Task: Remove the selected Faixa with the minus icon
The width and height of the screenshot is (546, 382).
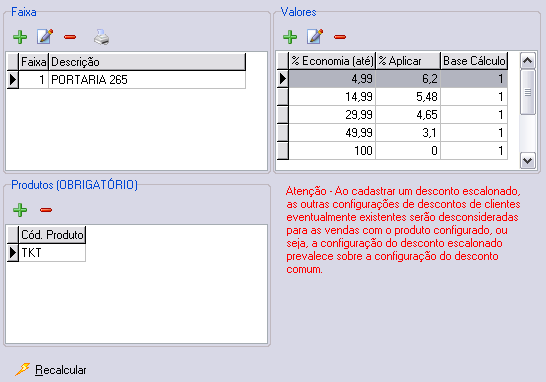Action: click(x=70, y=37)
